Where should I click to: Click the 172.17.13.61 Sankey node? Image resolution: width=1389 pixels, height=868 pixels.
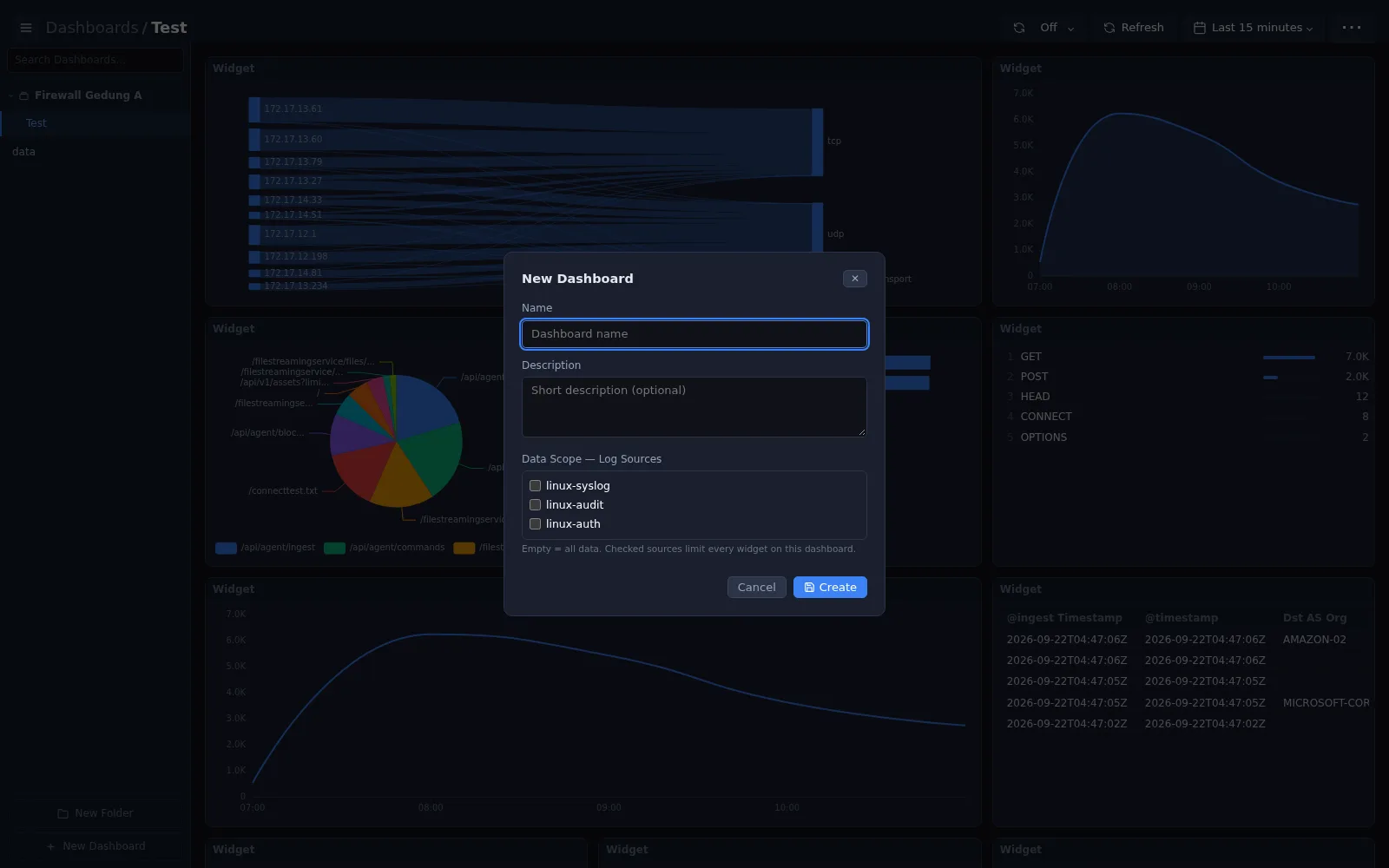click(254, 109)
